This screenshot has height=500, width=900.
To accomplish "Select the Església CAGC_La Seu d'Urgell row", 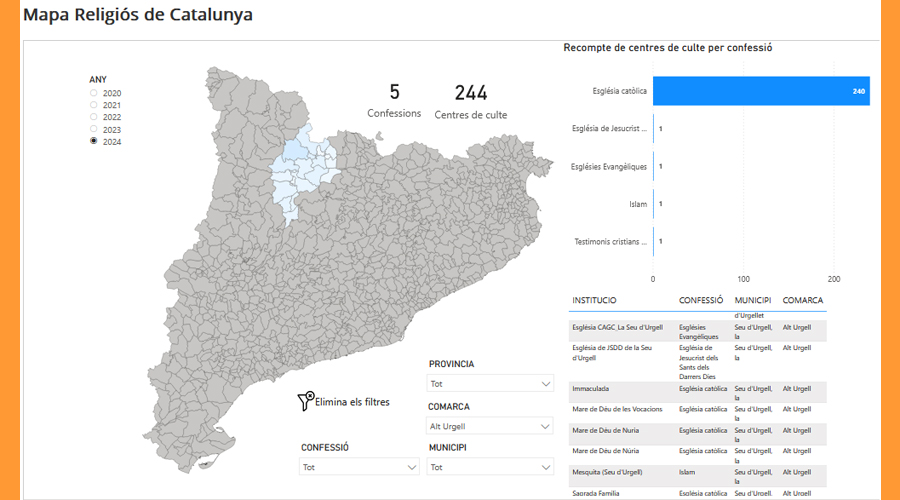I will point(698,331).
